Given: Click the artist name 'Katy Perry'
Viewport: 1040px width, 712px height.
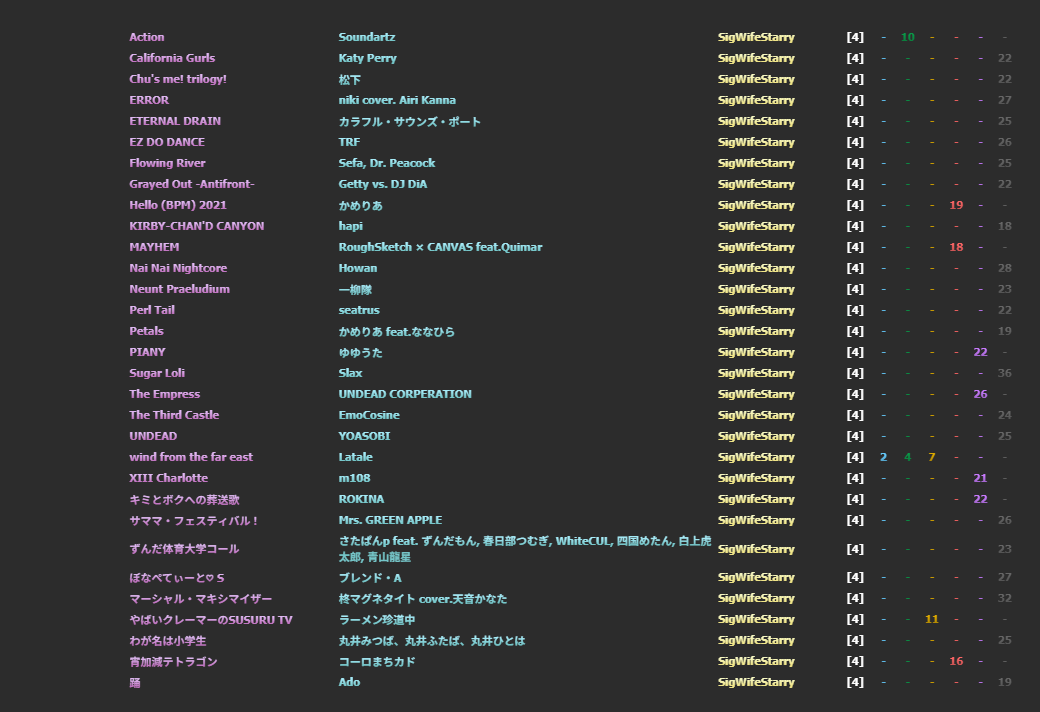Looking at the screenshot, I should pyautogui.click(x=367, y=58).
